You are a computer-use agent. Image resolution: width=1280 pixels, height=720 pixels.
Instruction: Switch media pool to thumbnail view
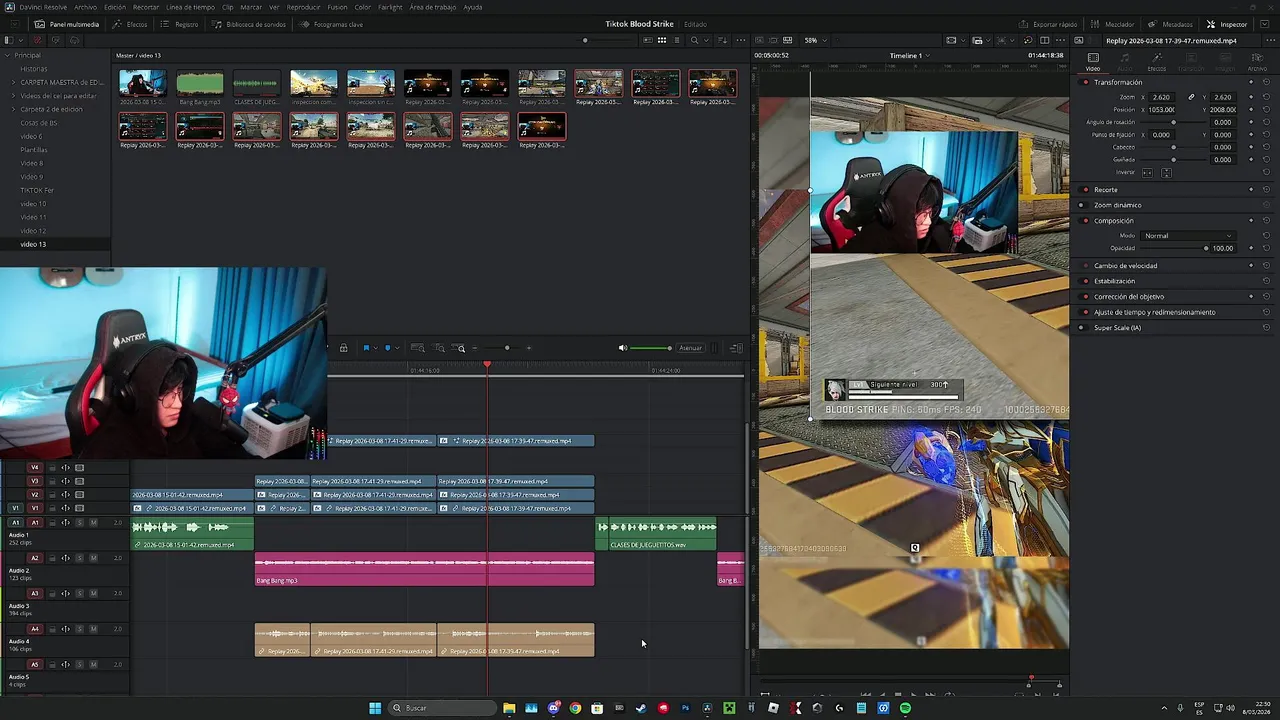[x=661, y=40]
